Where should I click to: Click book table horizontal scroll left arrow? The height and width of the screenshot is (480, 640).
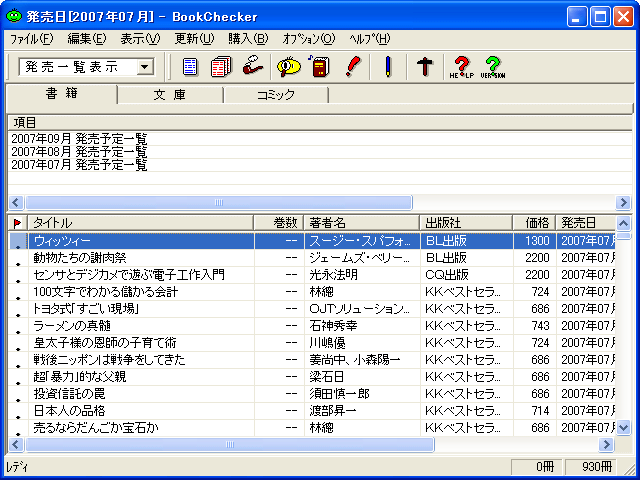16,444
